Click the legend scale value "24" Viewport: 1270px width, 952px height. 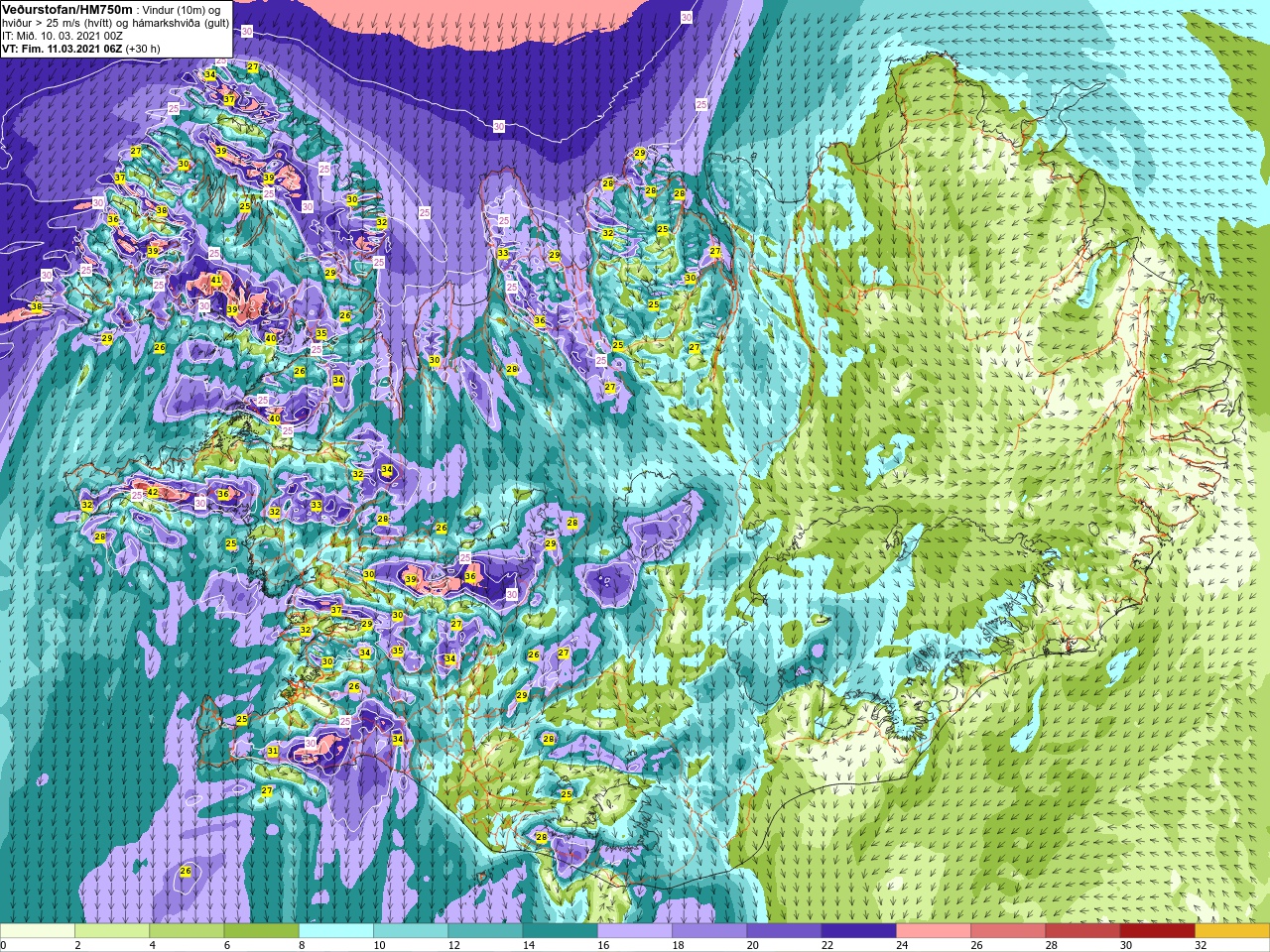coord(902,945)
